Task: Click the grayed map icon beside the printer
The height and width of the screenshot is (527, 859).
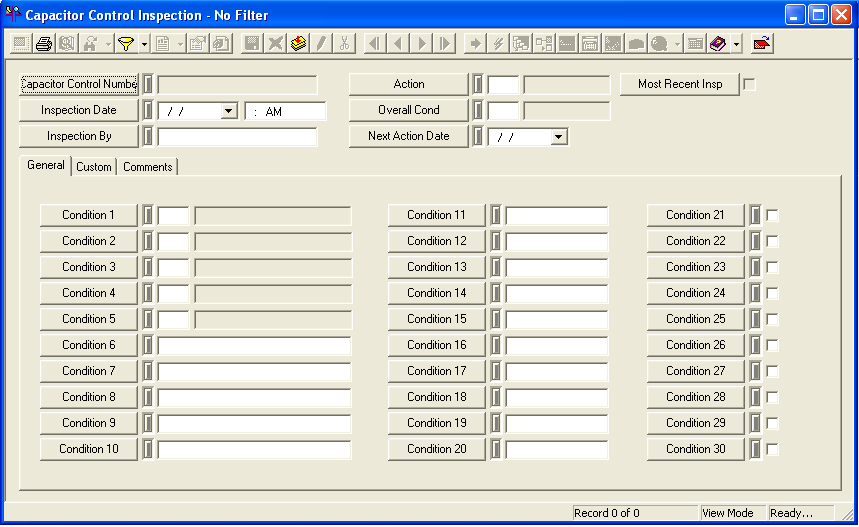Action: point(67,43)
